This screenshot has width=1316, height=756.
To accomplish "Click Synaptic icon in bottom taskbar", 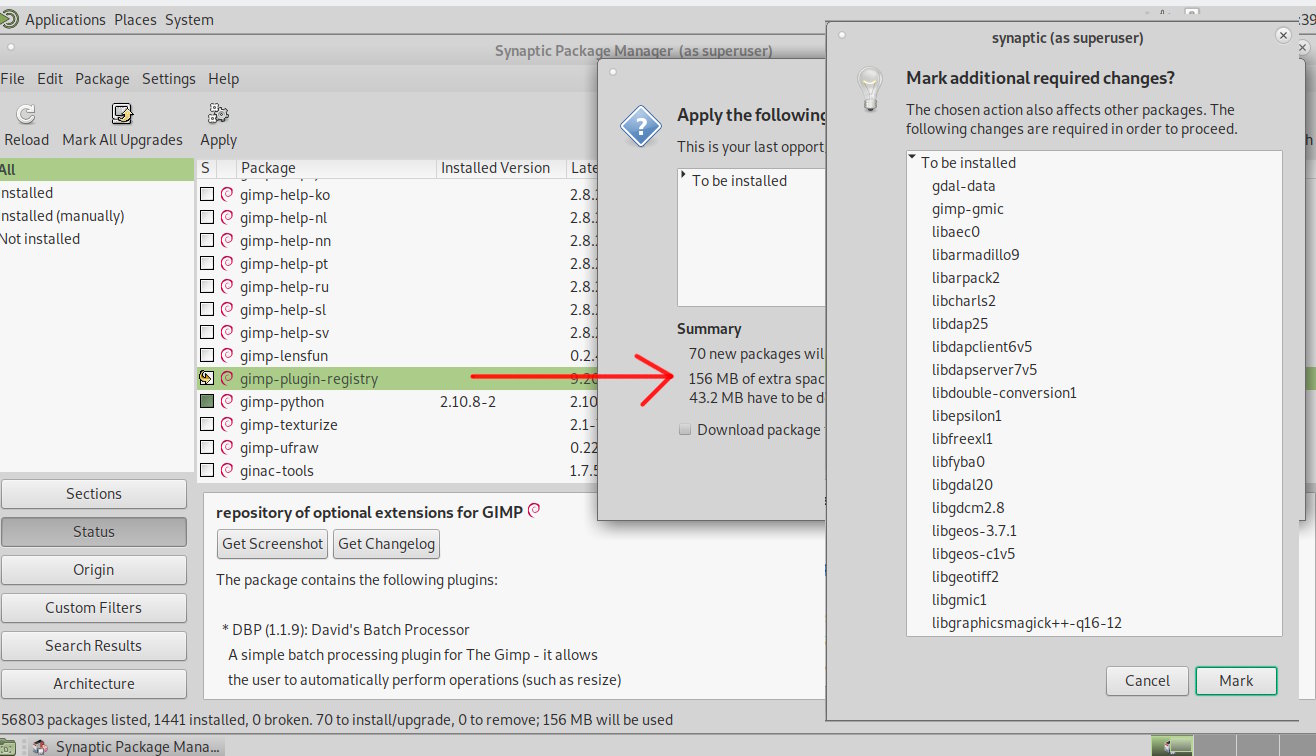I will tap(40, 747).
